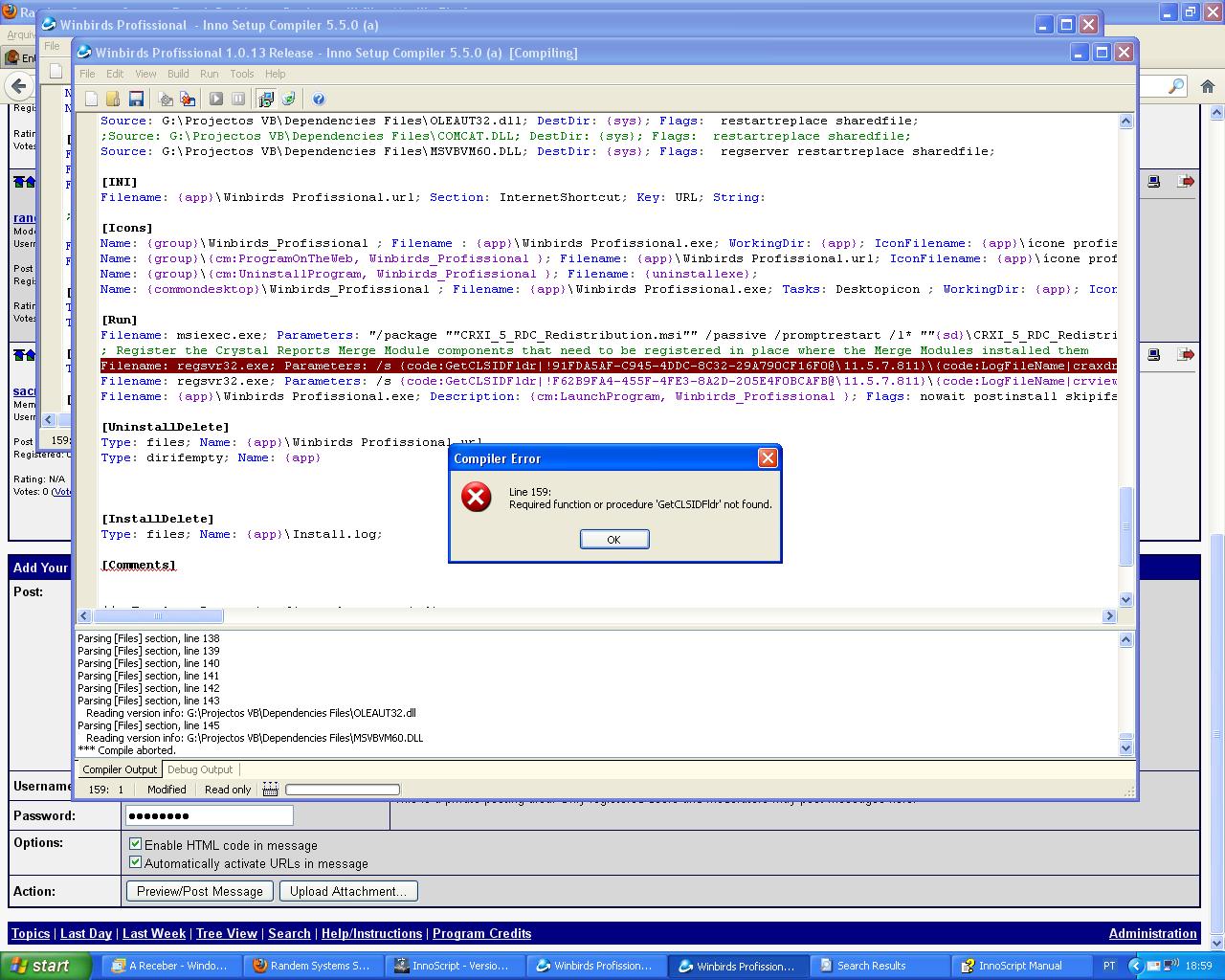Screen dimensions: 1225x980
Task: Click into the Password input field
Action: [x=209, y=815]
